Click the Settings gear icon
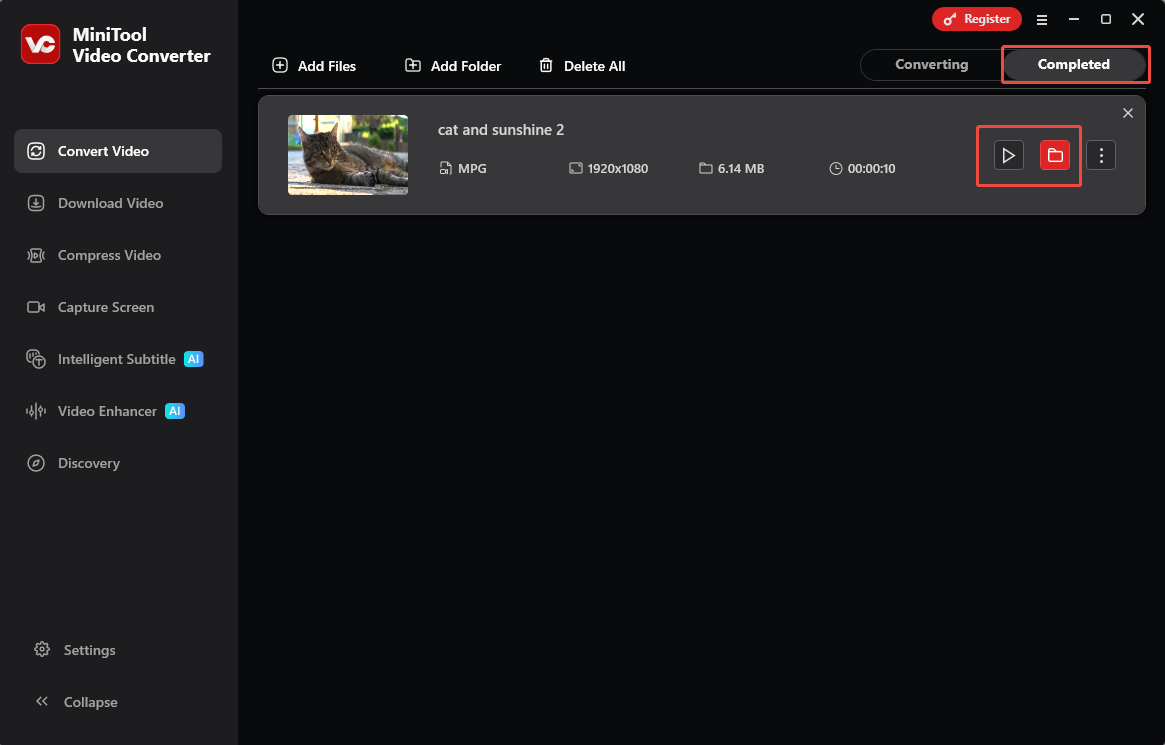 point(42,649)
